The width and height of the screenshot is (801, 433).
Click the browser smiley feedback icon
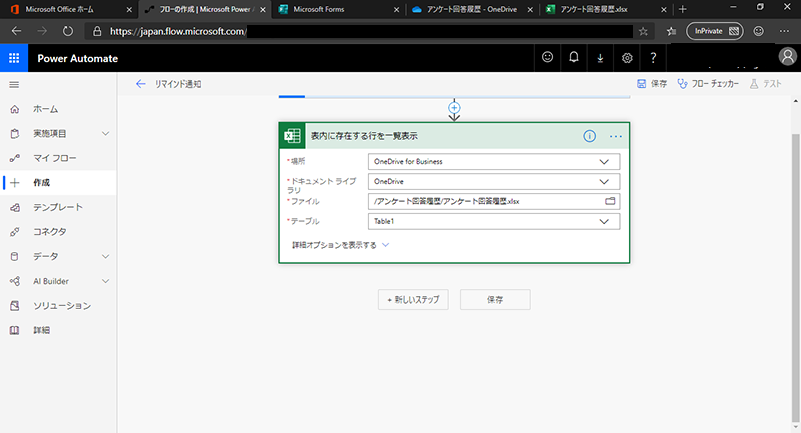coord(759,31)
